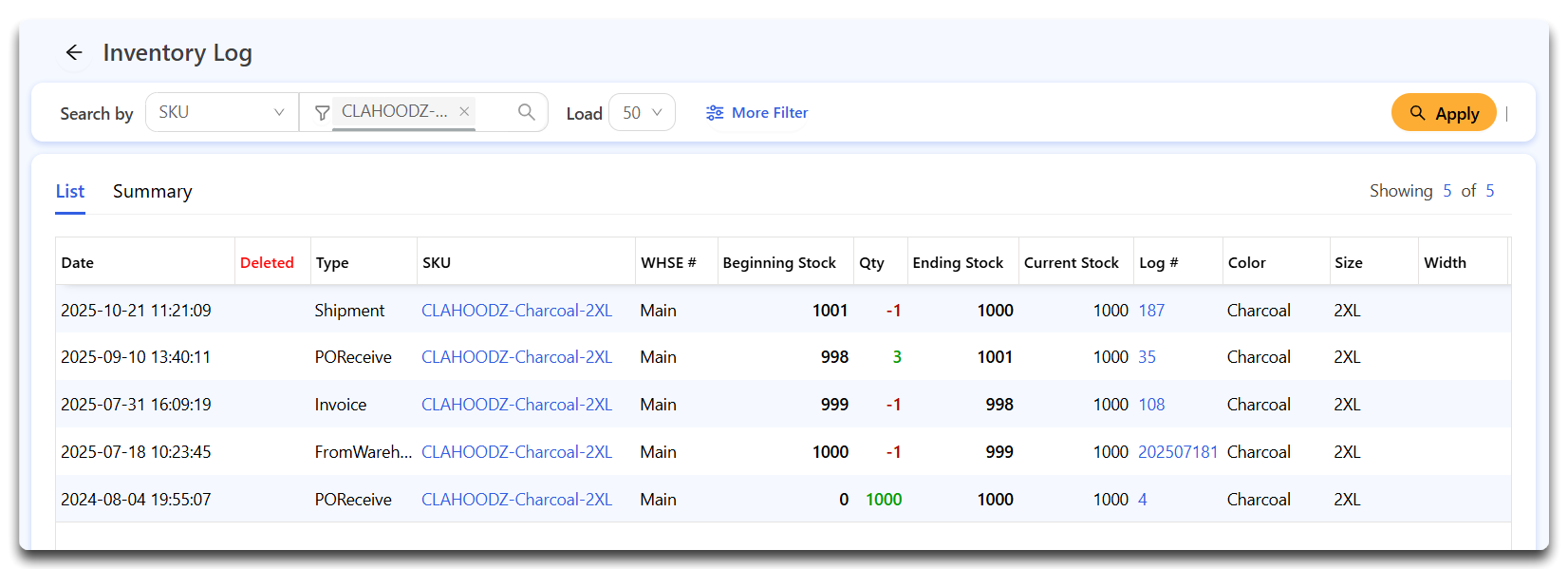The image size is (1568, 569).
Task: Sort by the Date column header
Action: (78, 263)
